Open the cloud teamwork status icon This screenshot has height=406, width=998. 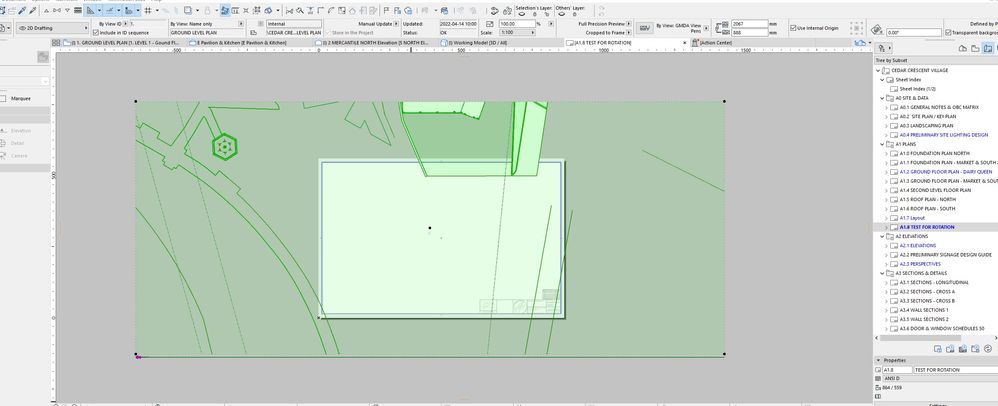pos(860,42)
